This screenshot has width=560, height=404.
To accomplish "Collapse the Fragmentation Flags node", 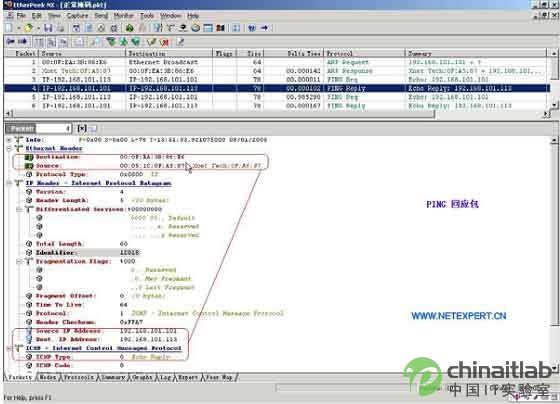I will tap(20, 261).
